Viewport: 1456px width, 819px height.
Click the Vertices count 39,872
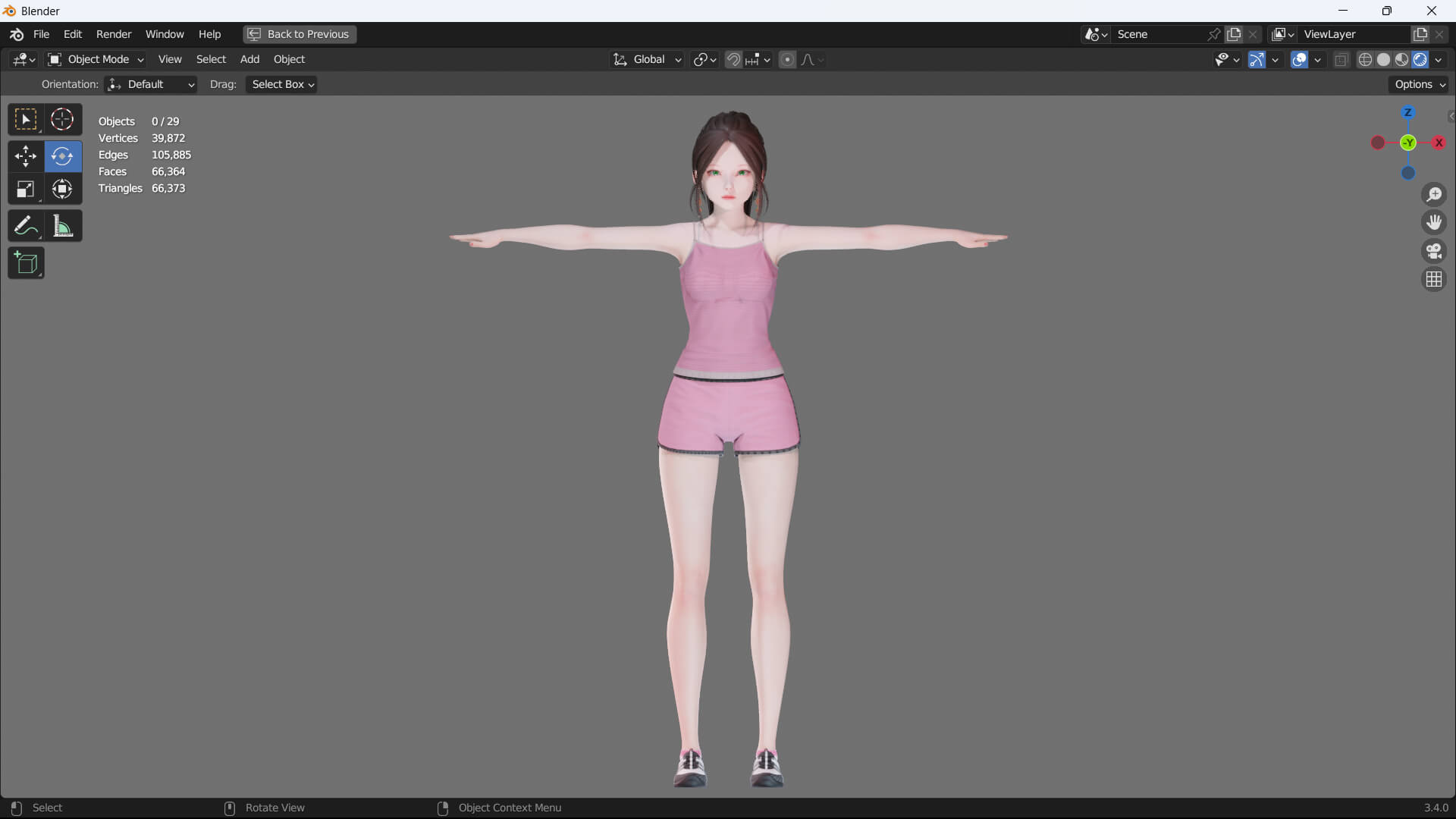168,138
